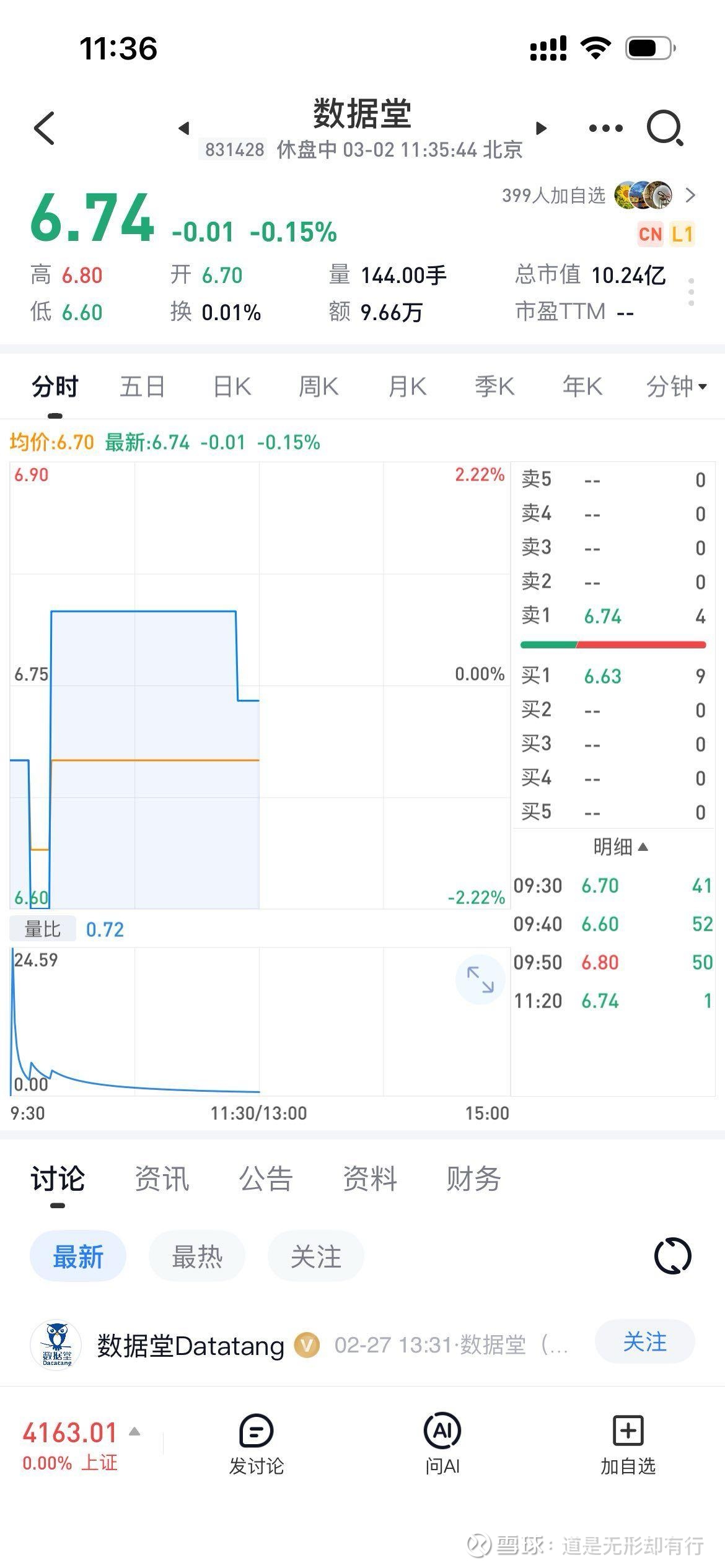
Task: Switch to the 日K chart tab
Action: [232, 387]
